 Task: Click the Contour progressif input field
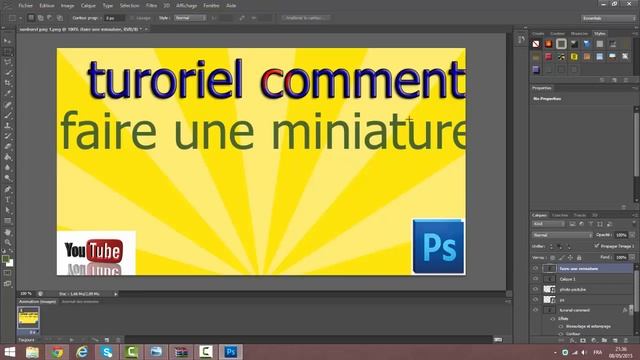pyautogui.click(x=114, y=18)
